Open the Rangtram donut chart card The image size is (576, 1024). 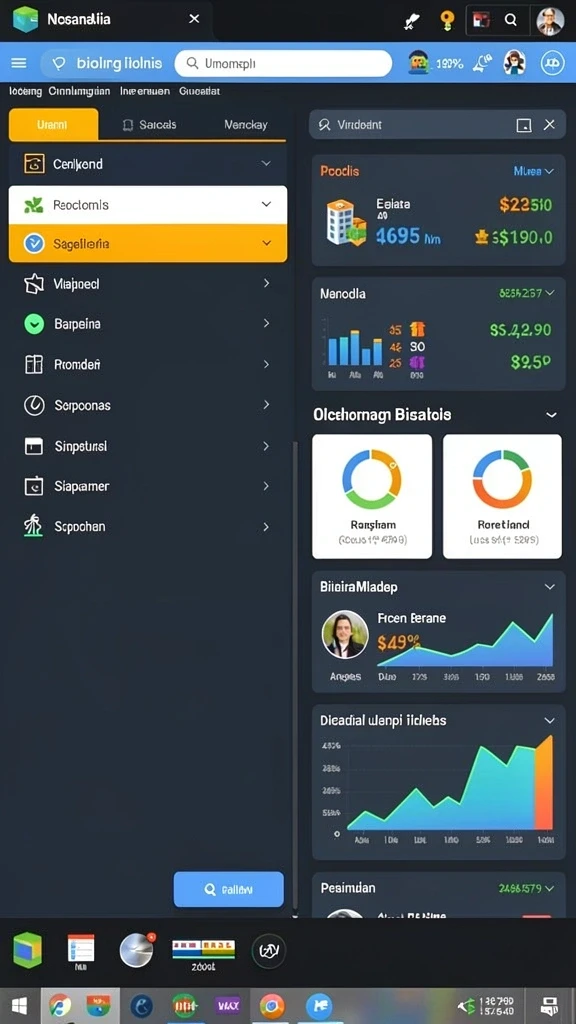[x=372, y=496]
